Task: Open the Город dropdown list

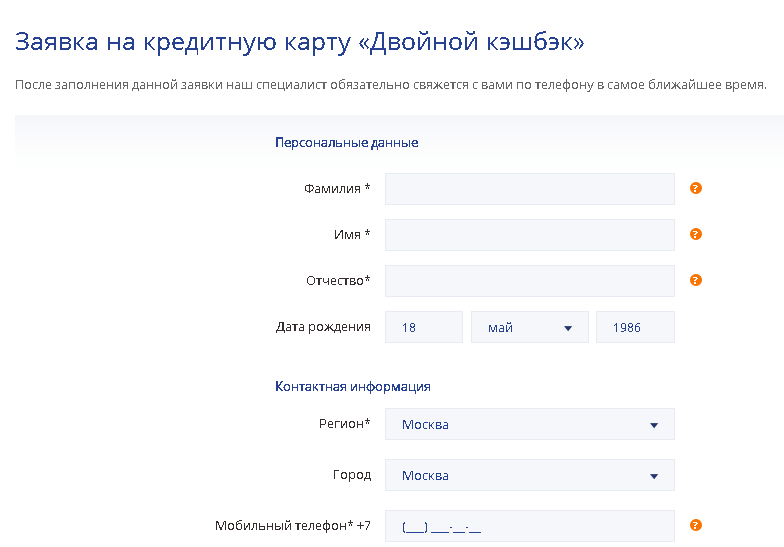Action: pos(529,475)
